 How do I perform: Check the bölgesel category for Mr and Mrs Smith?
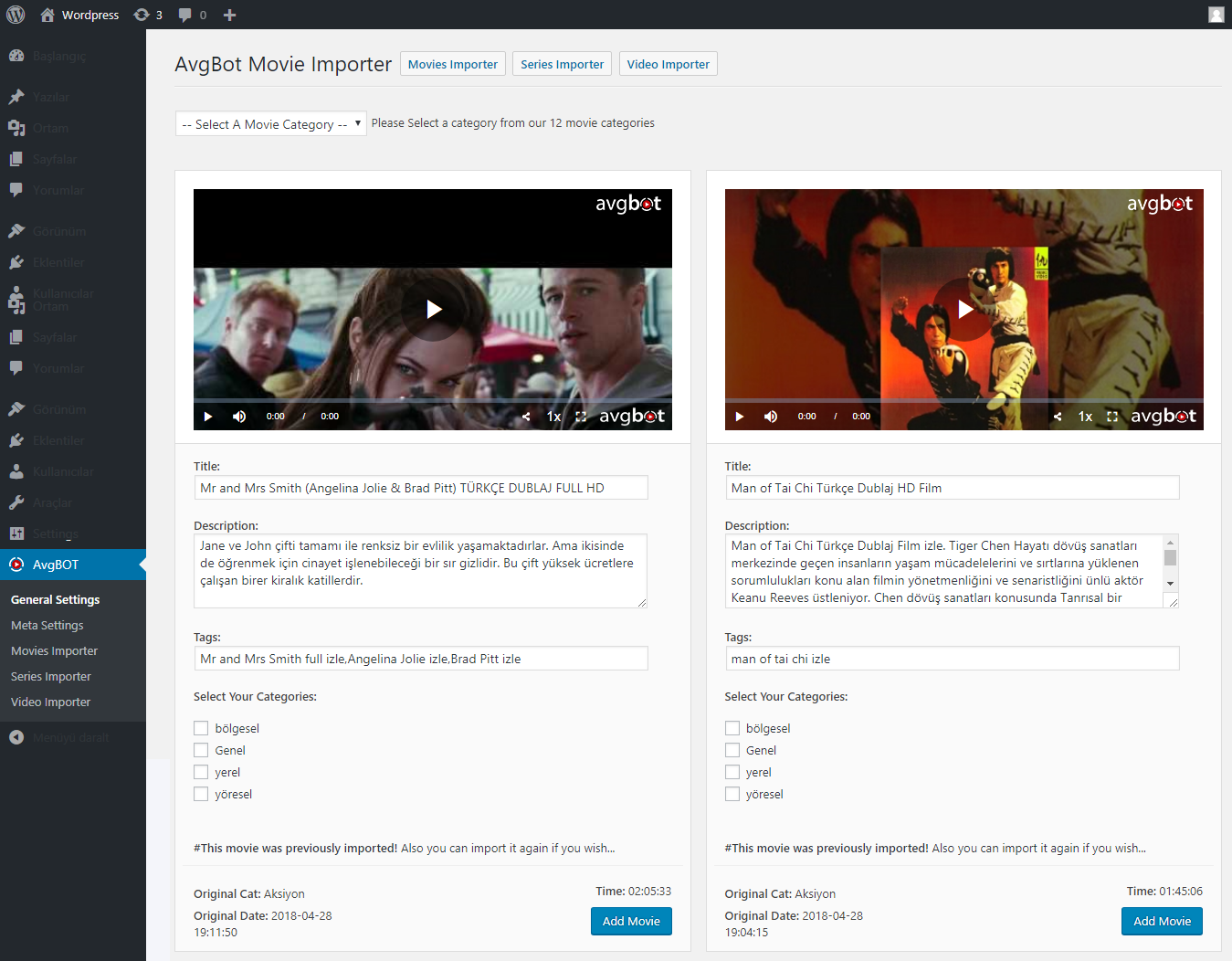pyautogui.click(x=201, y=728)
